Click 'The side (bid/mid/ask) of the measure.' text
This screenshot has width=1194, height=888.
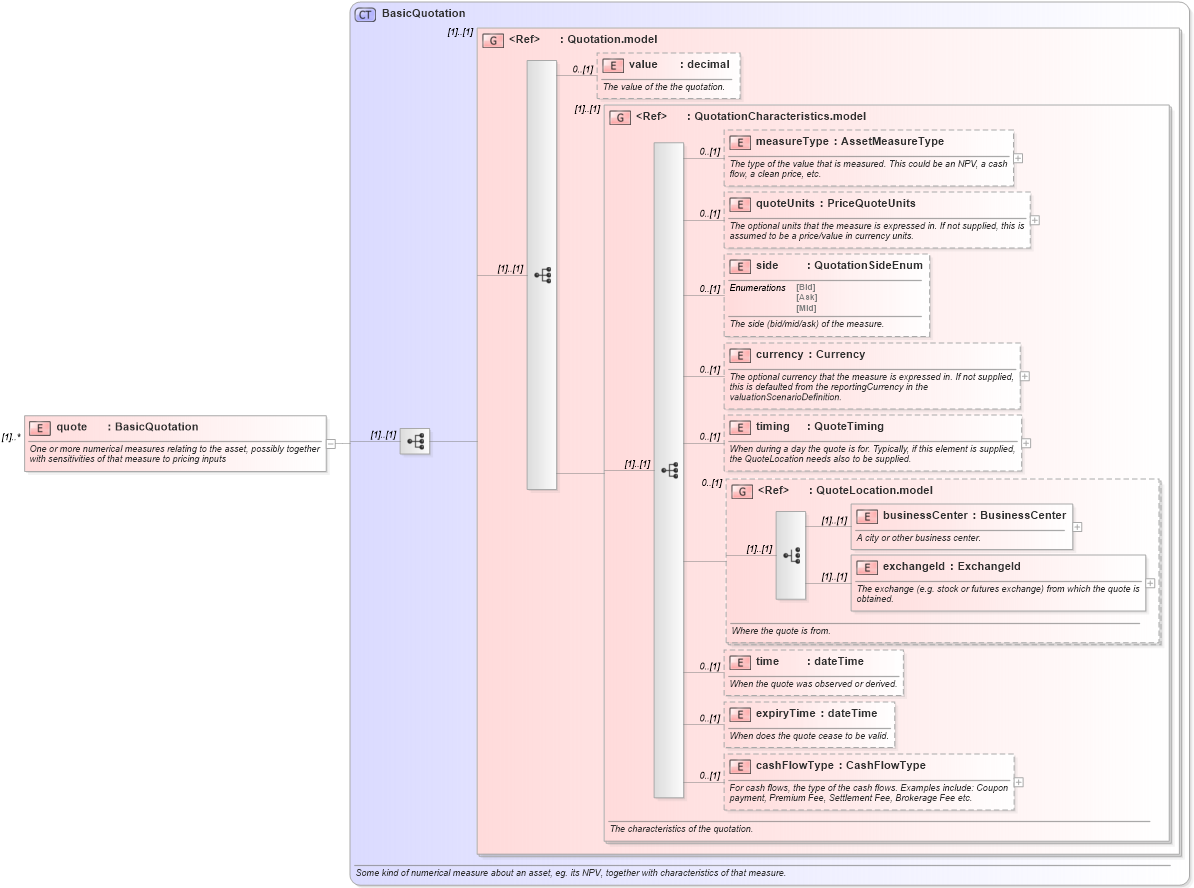(x=806, y=324)
